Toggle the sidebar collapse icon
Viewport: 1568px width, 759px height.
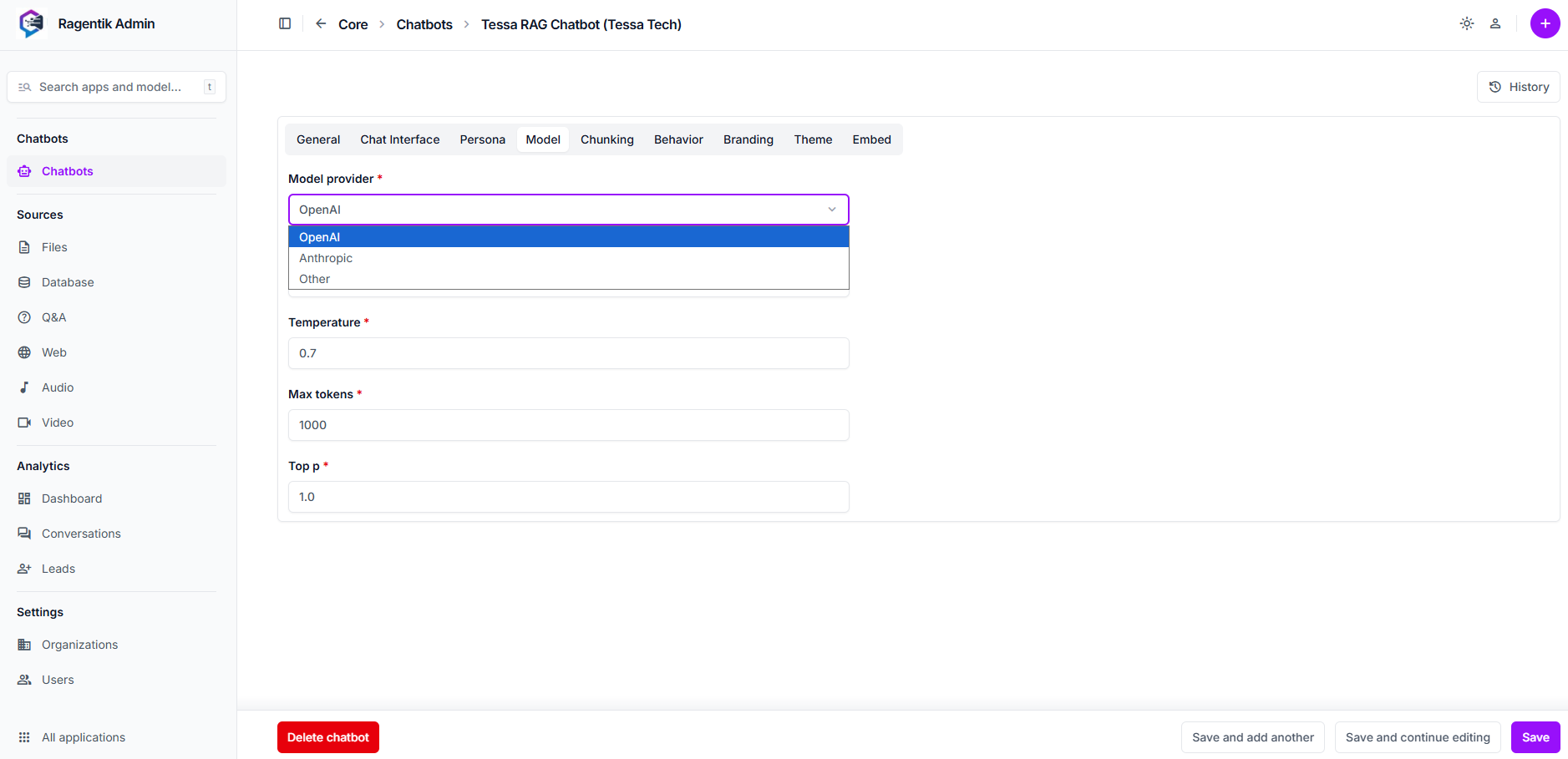click(285, 24)
